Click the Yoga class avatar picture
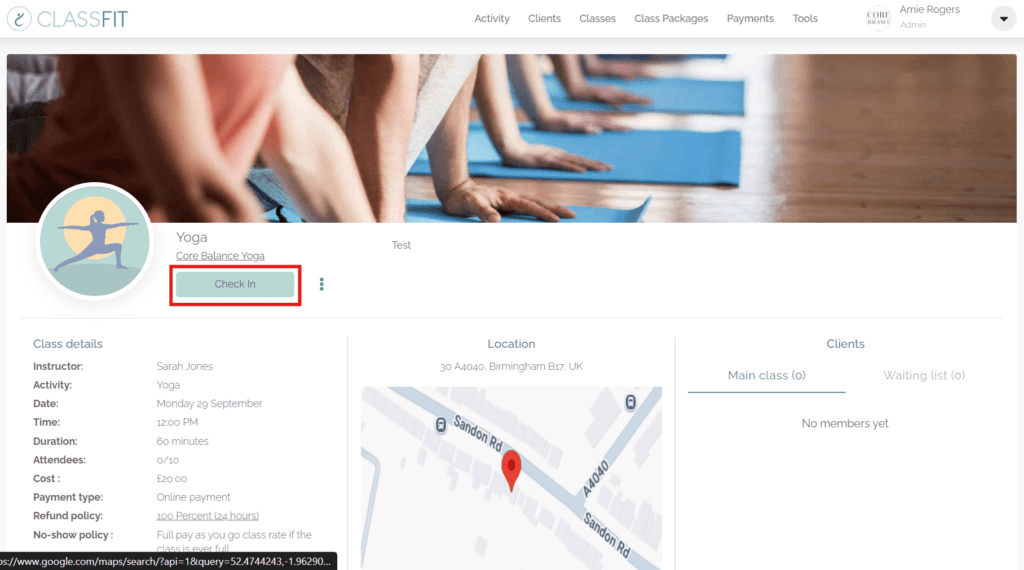1024x570 pixels. (95, 241)
